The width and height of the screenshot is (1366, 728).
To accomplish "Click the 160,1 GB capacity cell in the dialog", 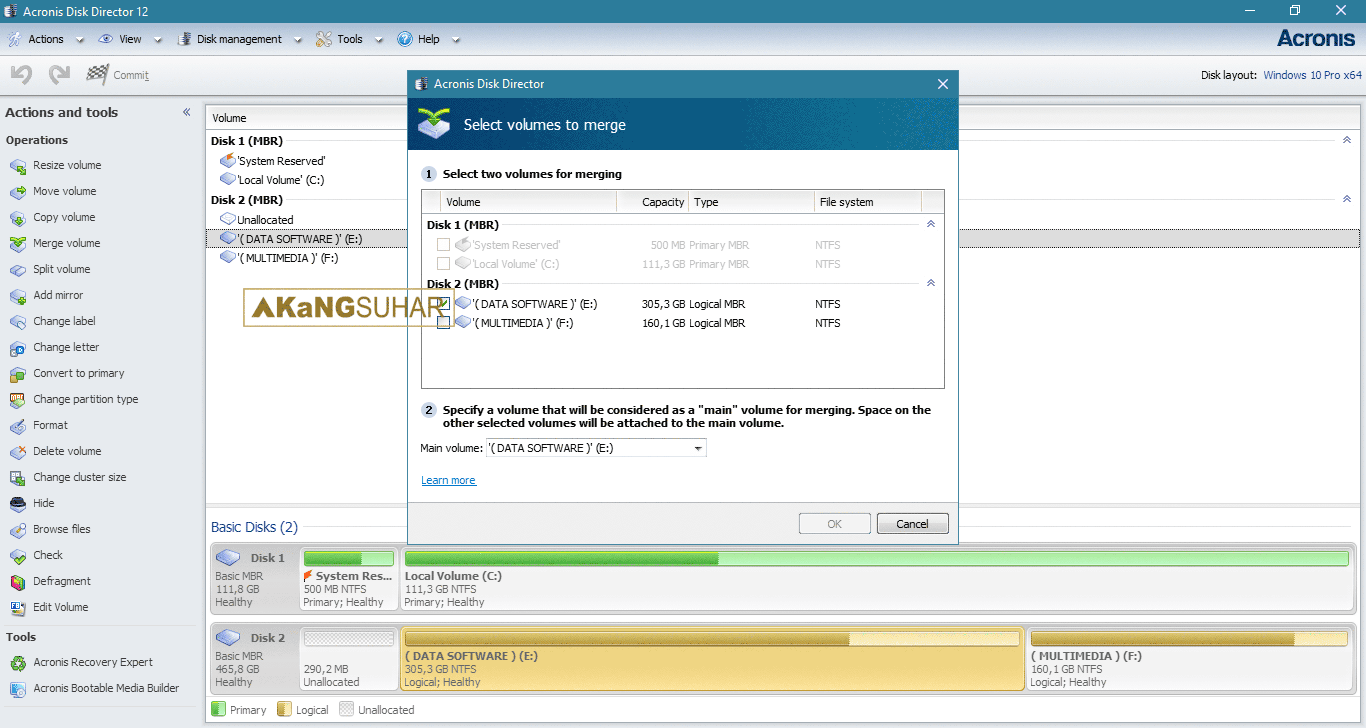I will click(663, 323).
